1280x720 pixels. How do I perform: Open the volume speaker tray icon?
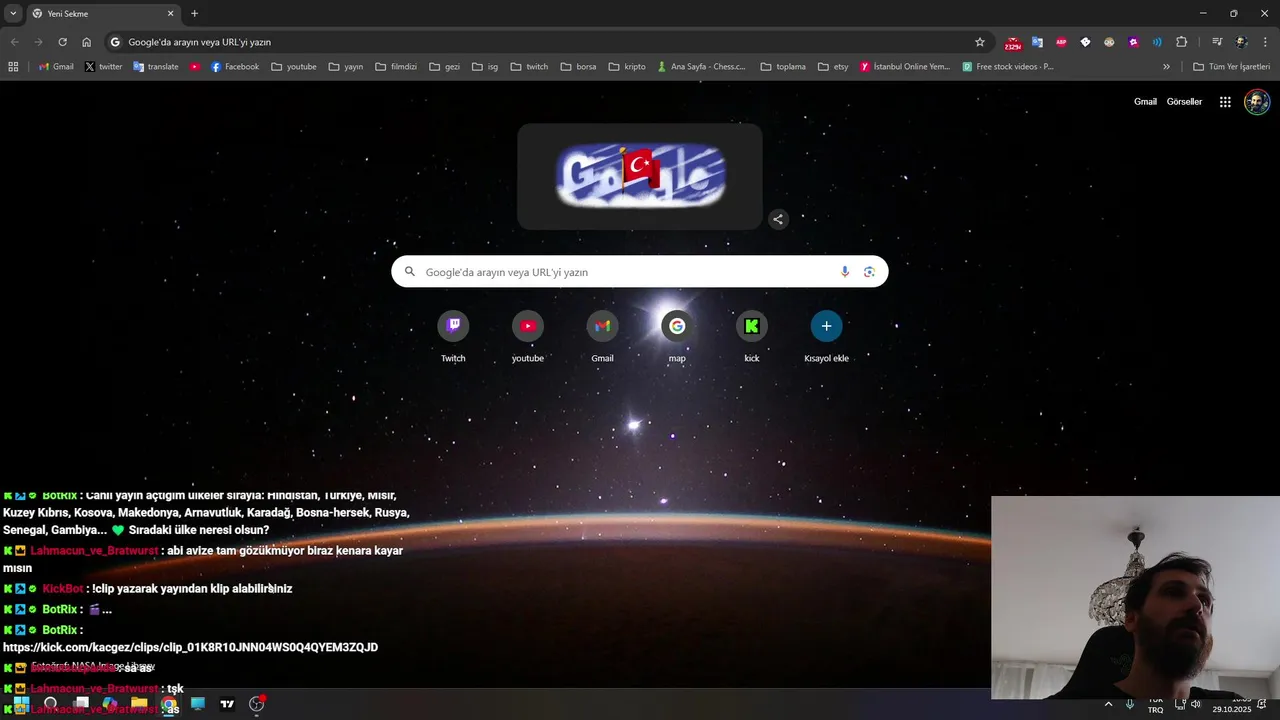point(1195,704)
